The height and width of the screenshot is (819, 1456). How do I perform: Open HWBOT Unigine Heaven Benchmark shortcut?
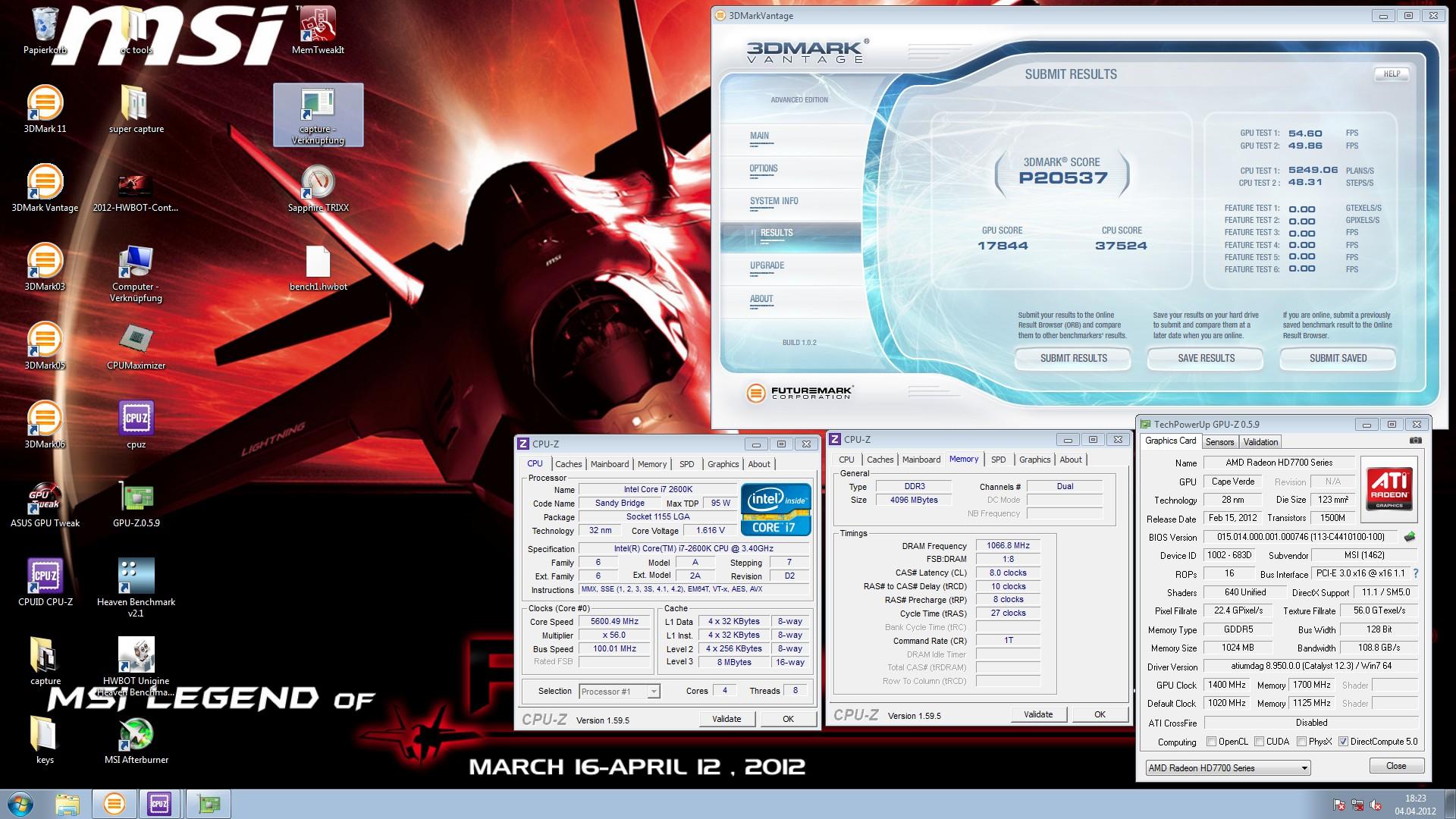136,667
